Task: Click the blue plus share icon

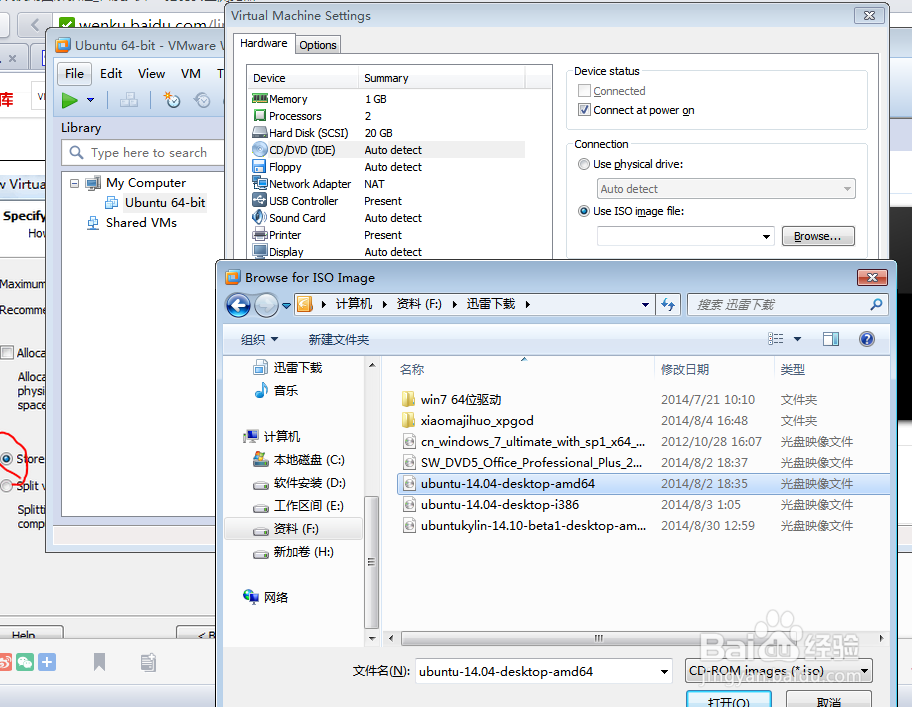Action: pyautogui.click(x=47, y=662)
